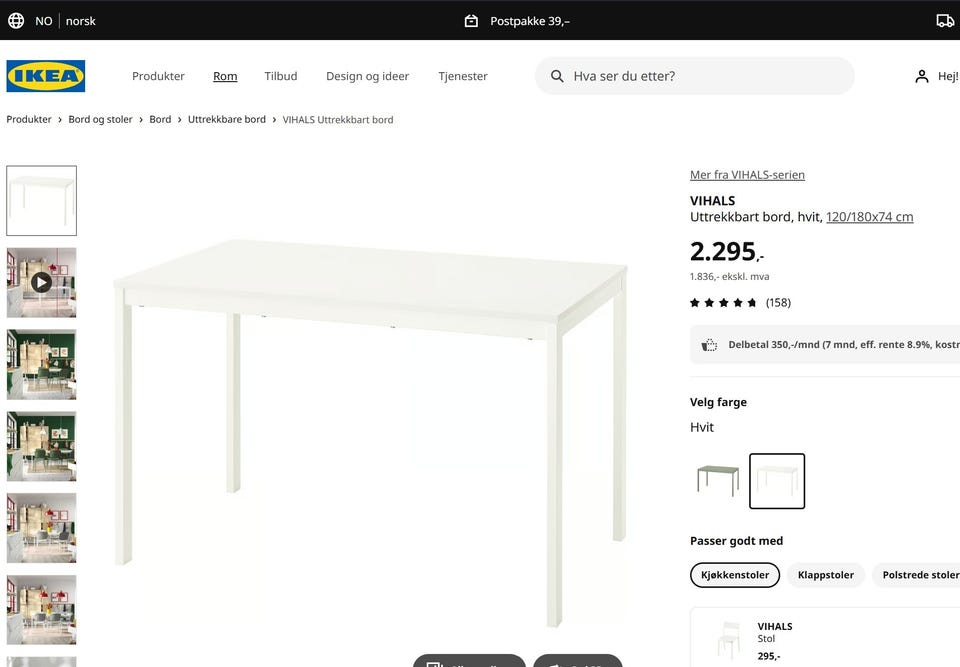Select the Kjøkkenstoler filter chip
The image size is (960, 667).
click(735, 575)
